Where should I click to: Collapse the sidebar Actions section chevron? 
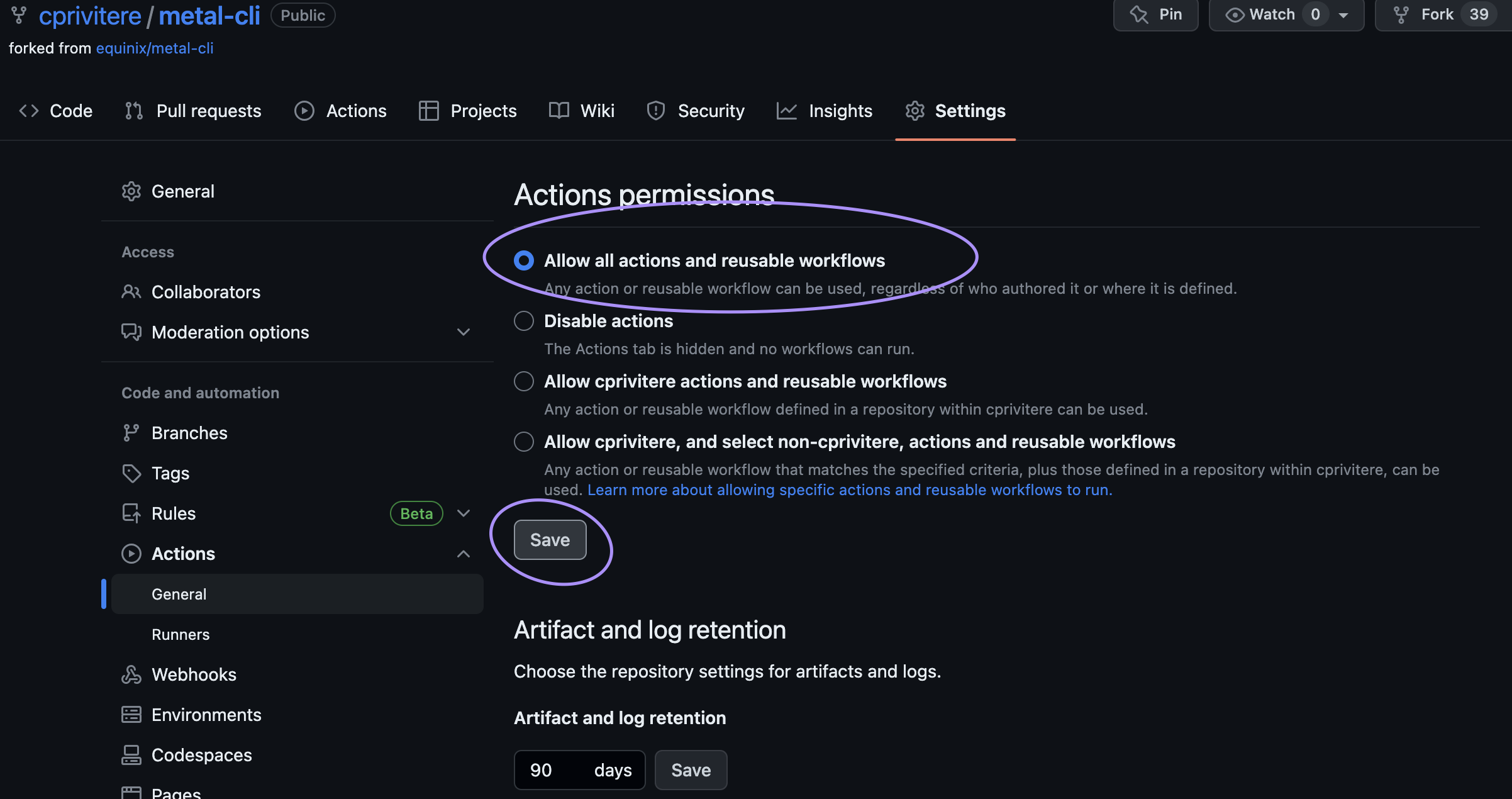(464, 554)
